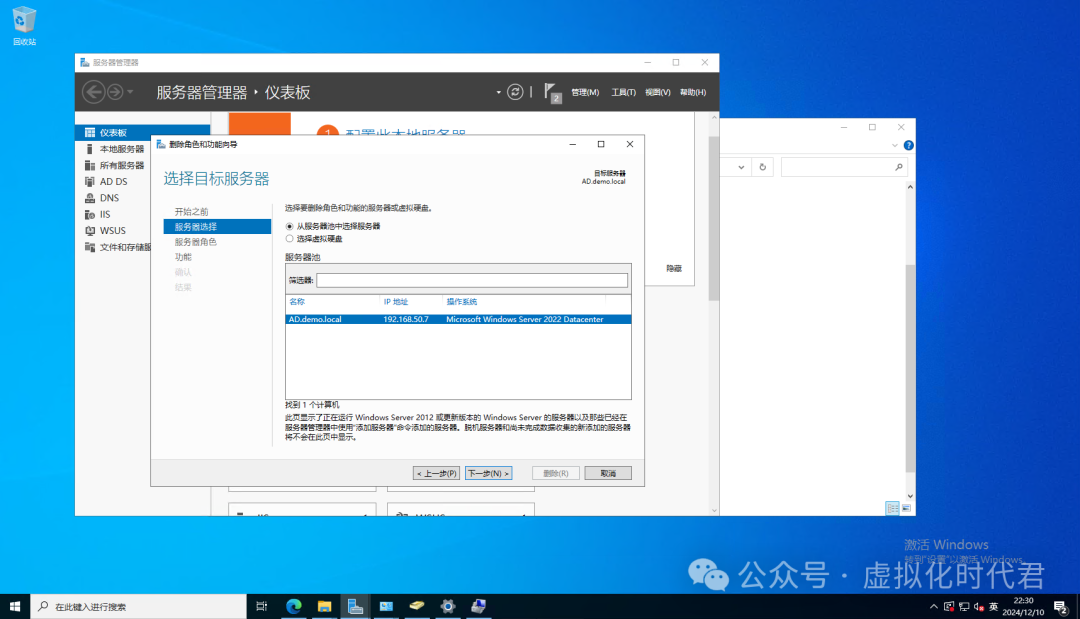
Task: Open IIS in the sidebar
Action: 105,214
